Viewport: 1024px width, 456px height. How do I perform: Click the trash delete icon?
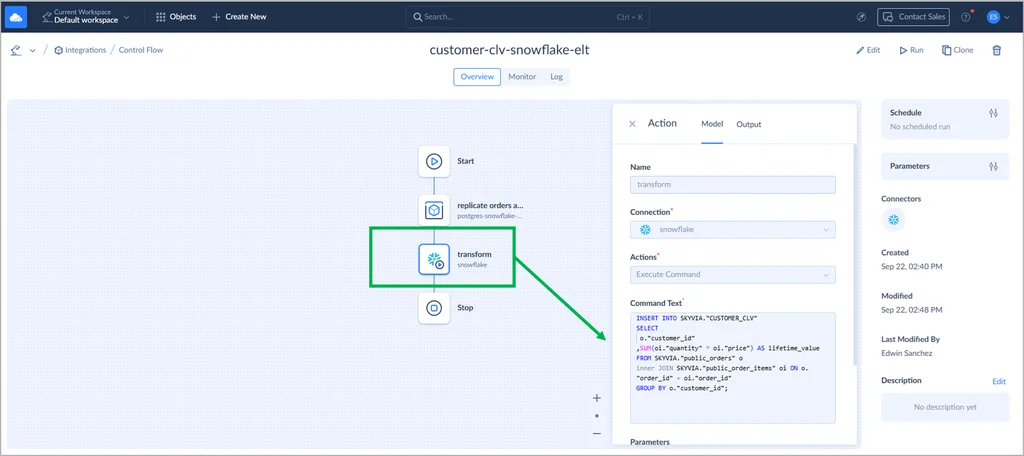(x=997, y=50)
